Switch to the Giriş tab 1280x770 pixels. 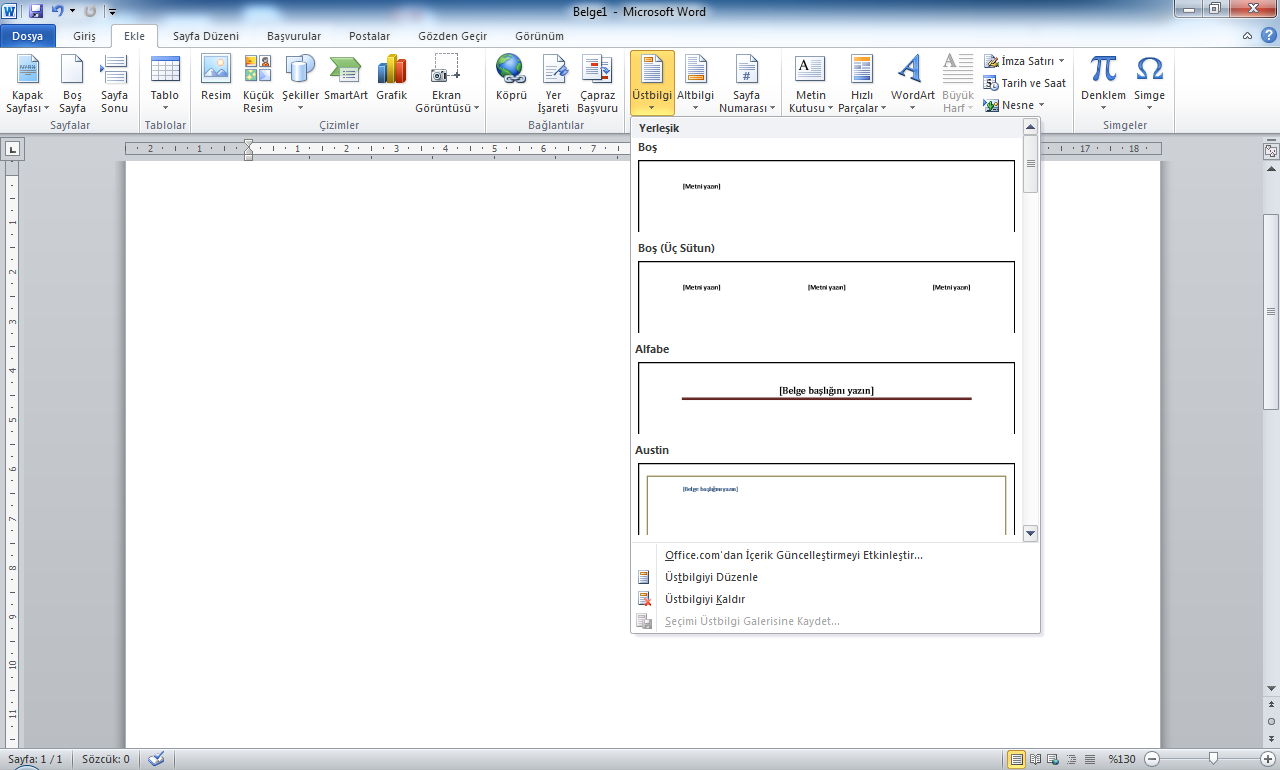point(84,36)
